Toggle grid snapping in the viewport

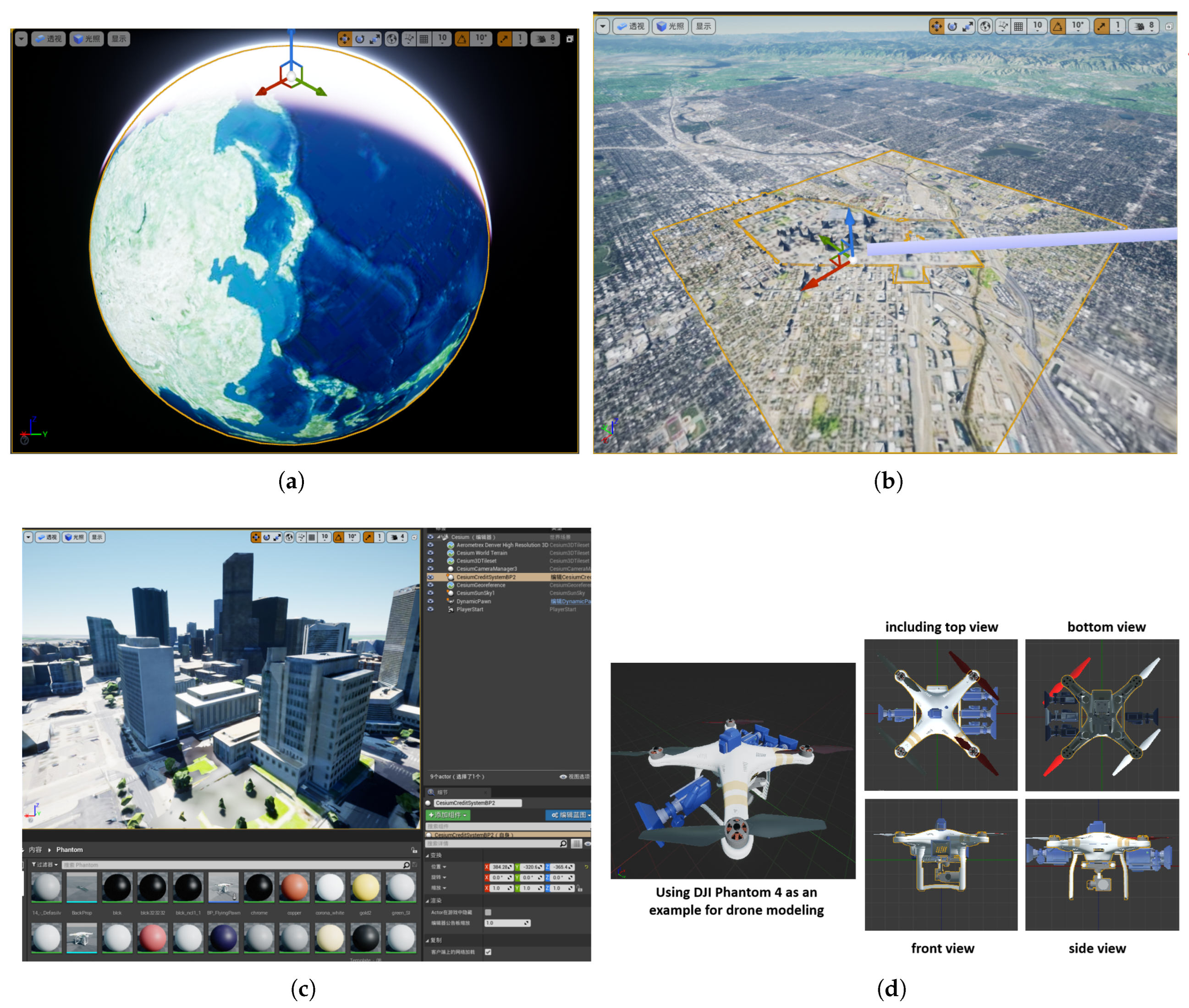[x=424, y=39]
